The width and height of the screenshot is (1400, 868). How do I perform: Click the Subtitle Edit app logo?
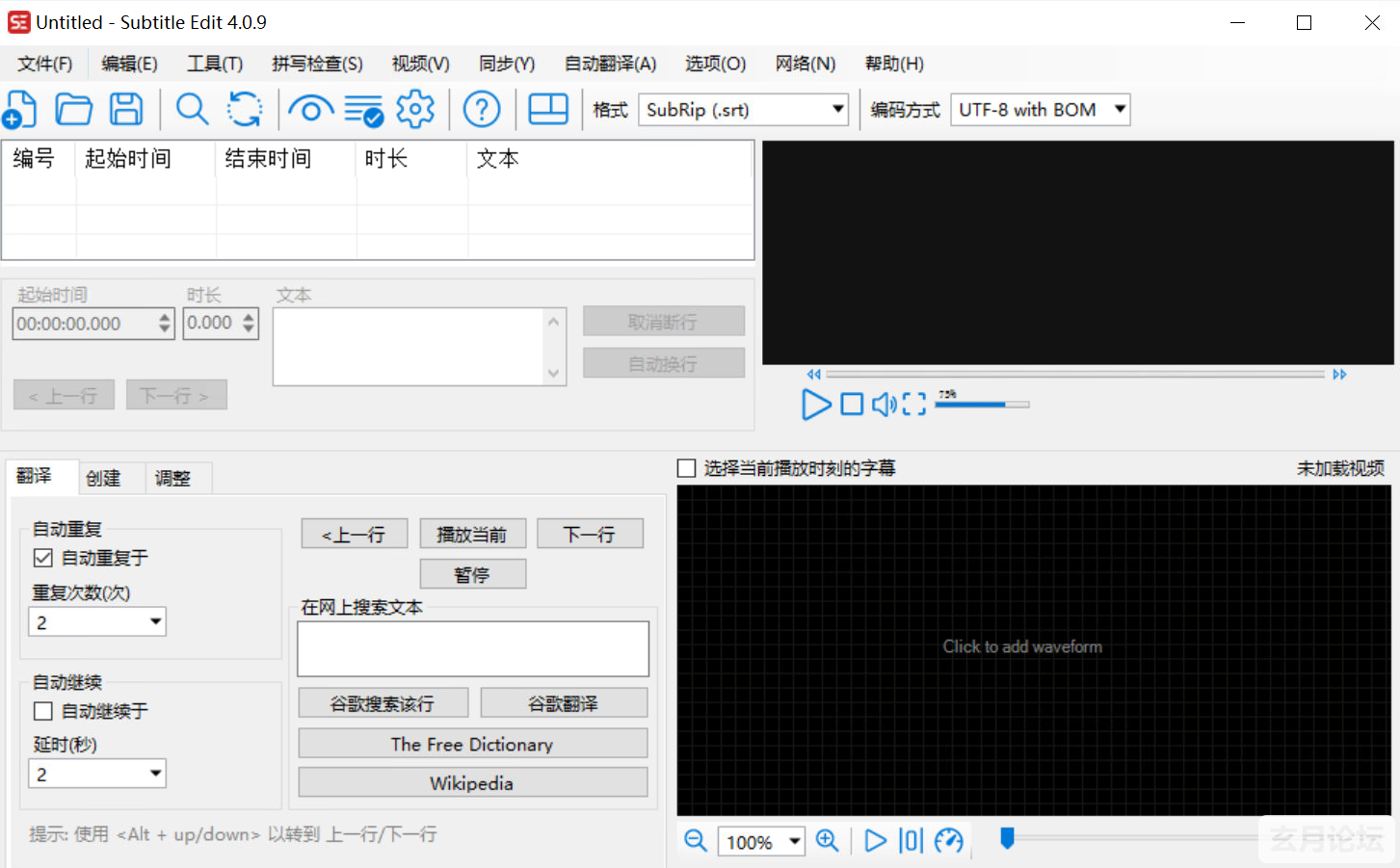coord(18,22)
